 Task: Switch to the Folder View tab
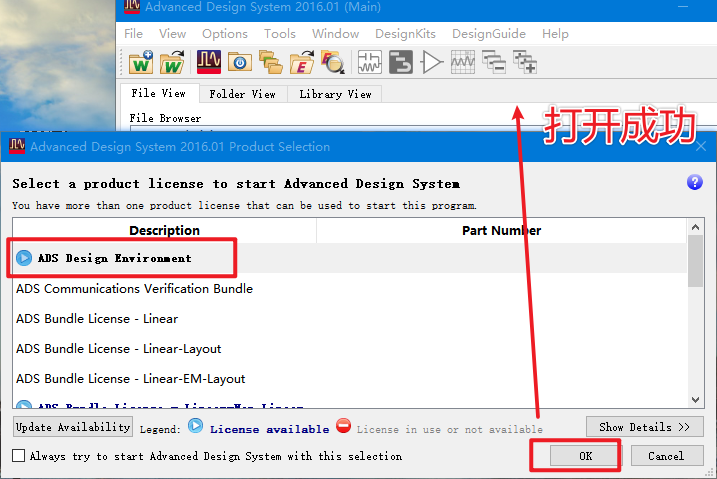pyautogui.click(x=243, y=94)
